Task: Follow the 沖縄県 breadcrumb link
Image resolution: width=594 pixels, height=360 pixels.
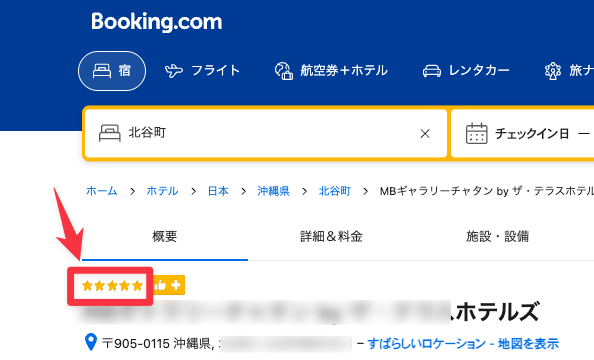Action: pos(274,191)
